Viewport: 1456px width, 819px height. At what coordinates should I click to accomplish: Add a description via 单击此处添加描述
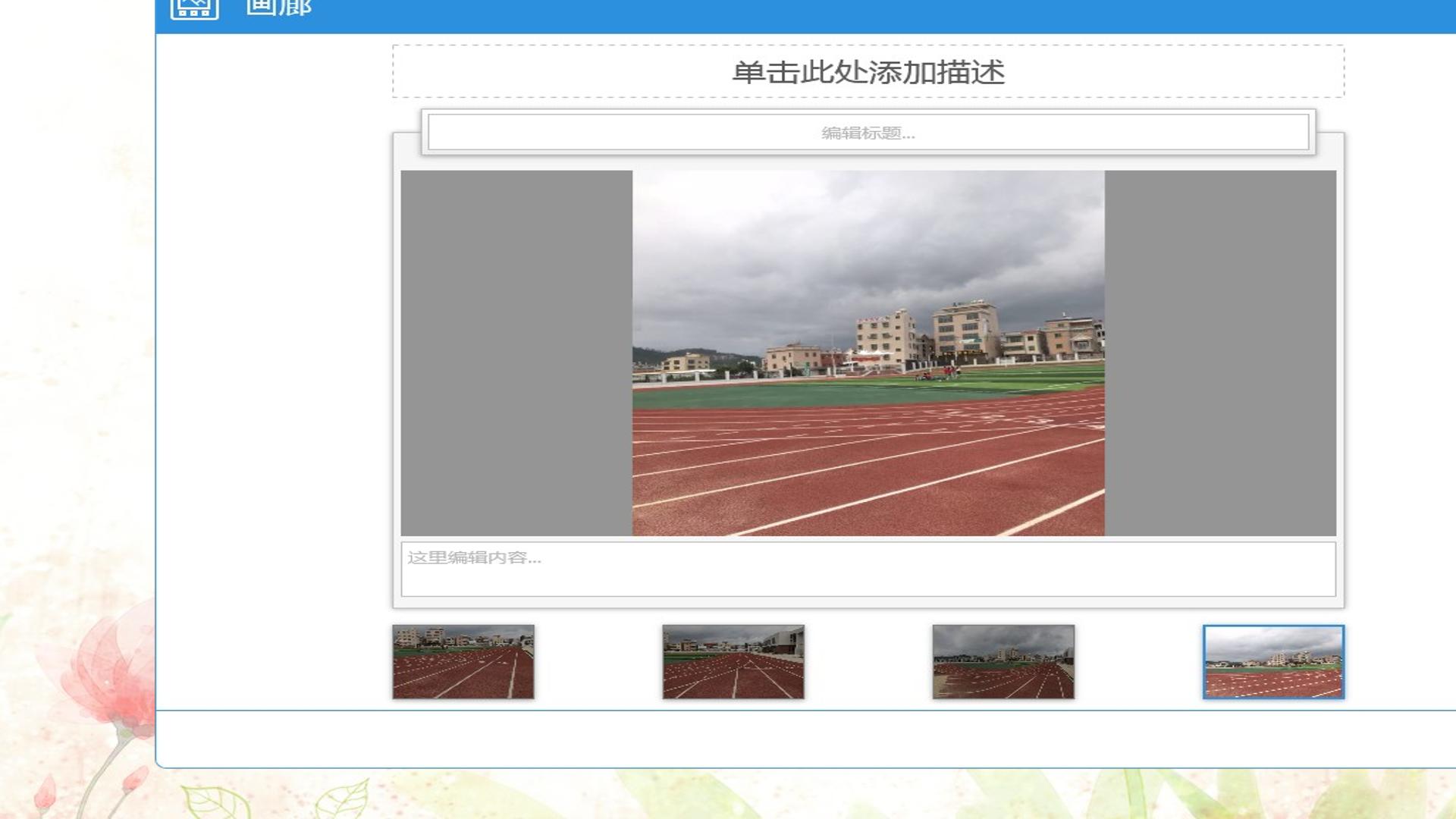868,71
